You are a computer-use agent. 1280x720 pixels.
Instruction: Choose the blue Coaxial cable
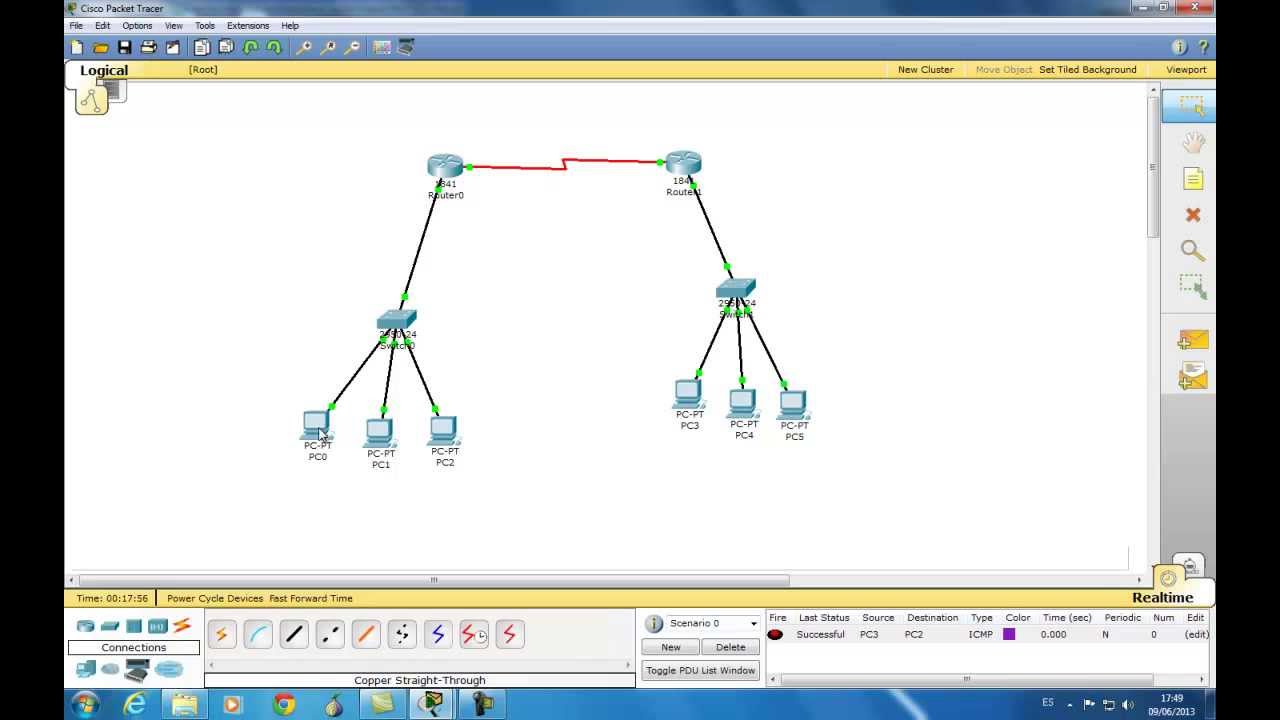(x=438, y=634)
